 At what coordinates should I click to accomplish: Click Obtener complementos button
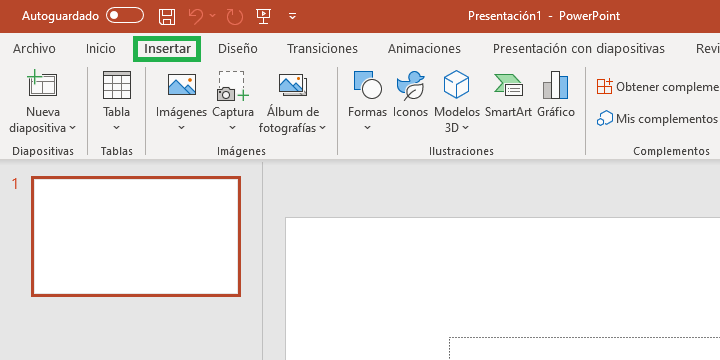click(x=658, y=86)
